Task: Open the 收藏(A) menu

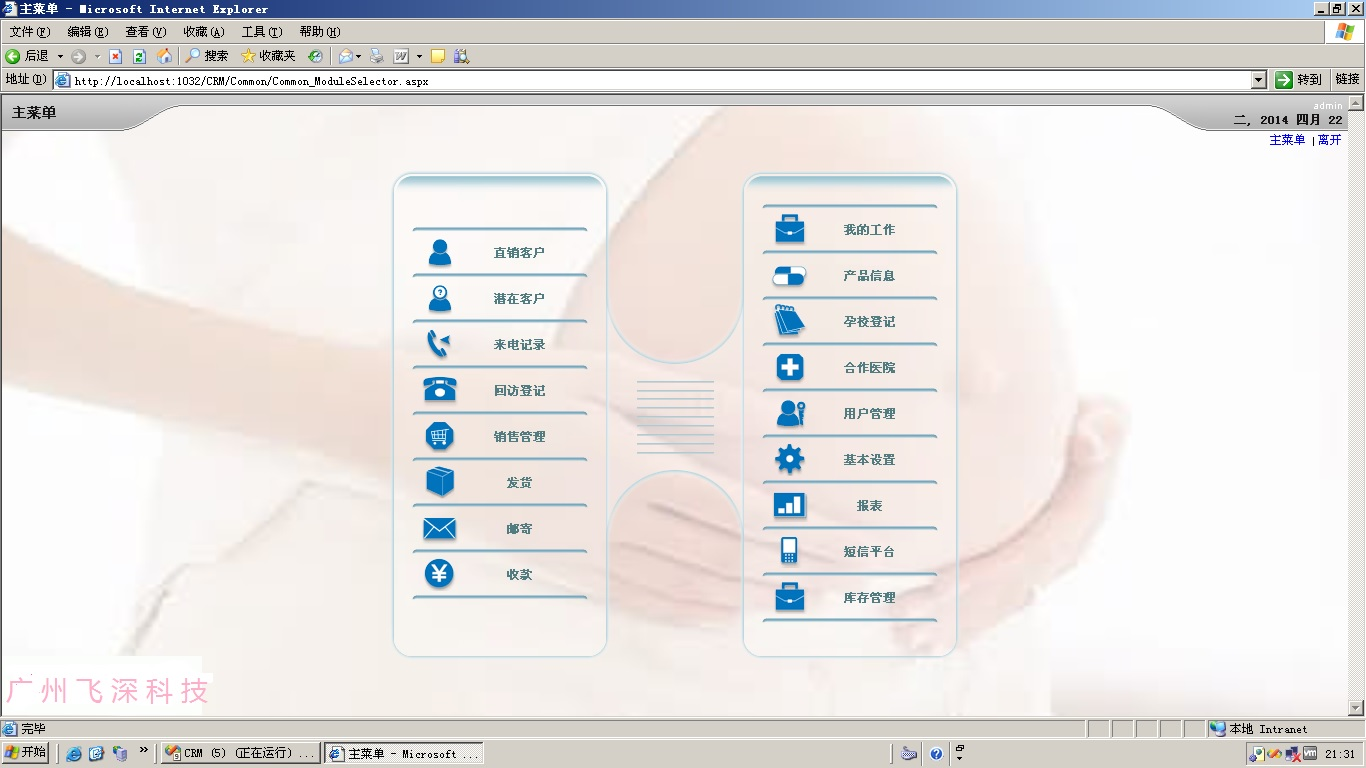Action: pos(203,32)
